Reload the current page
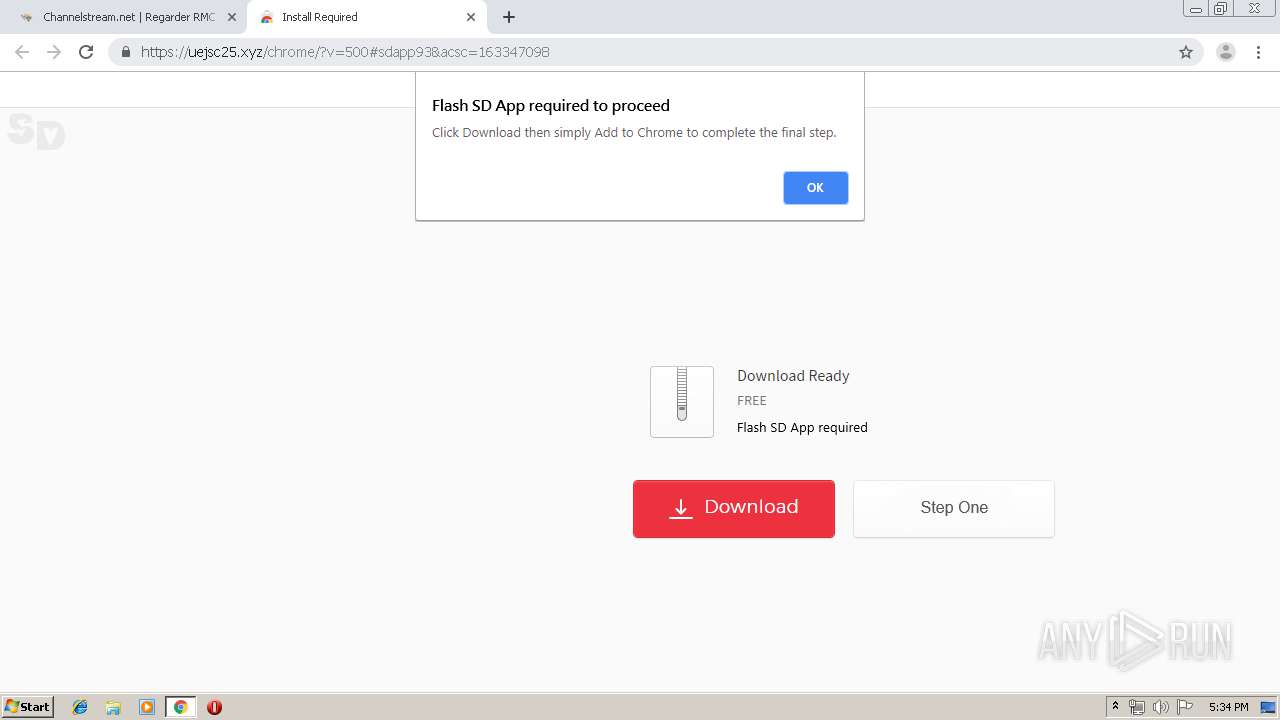1280x720 pixels. (86, 52)
